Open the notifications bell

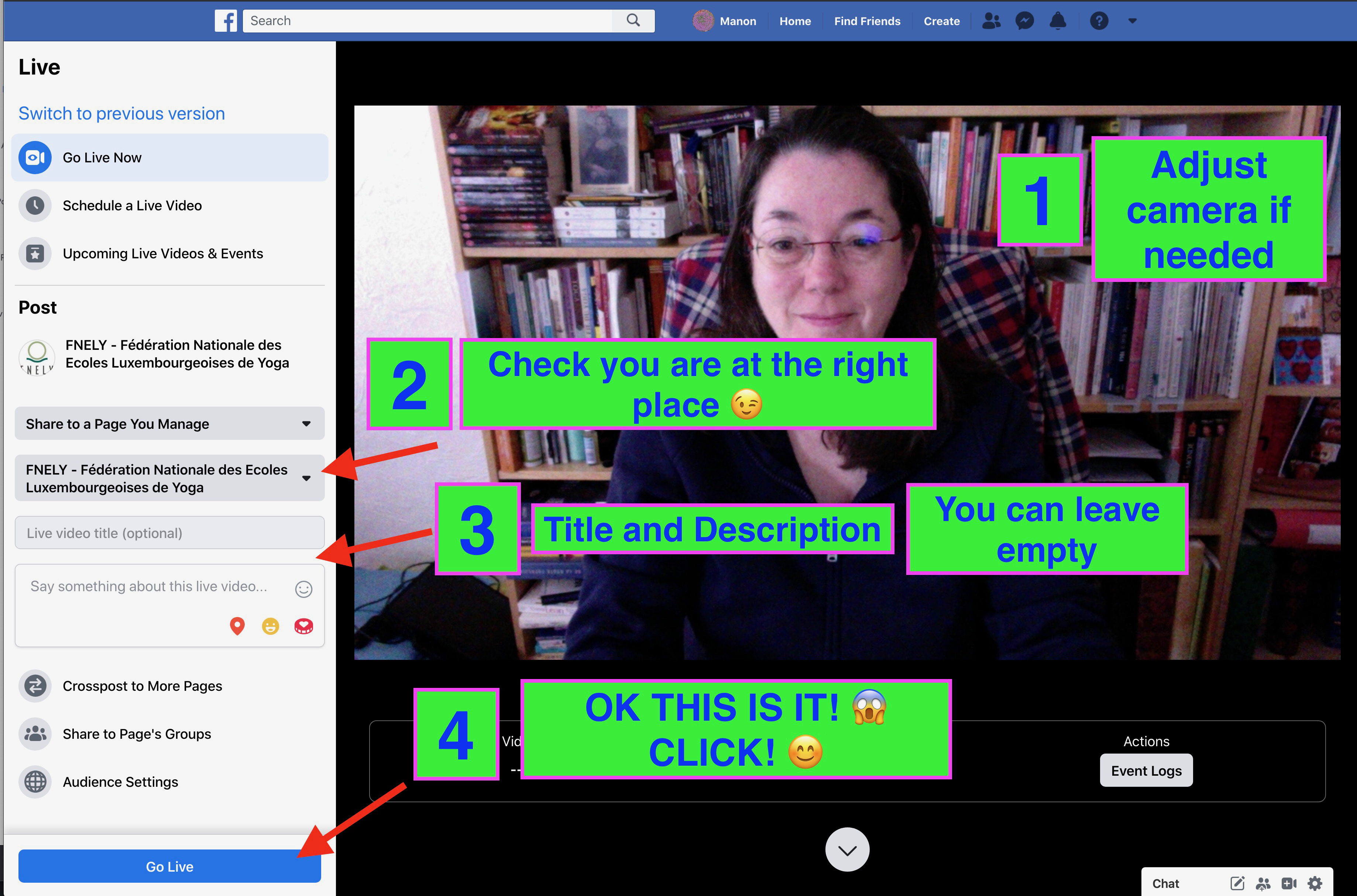pyautogui.click(x=1058, y=21)
